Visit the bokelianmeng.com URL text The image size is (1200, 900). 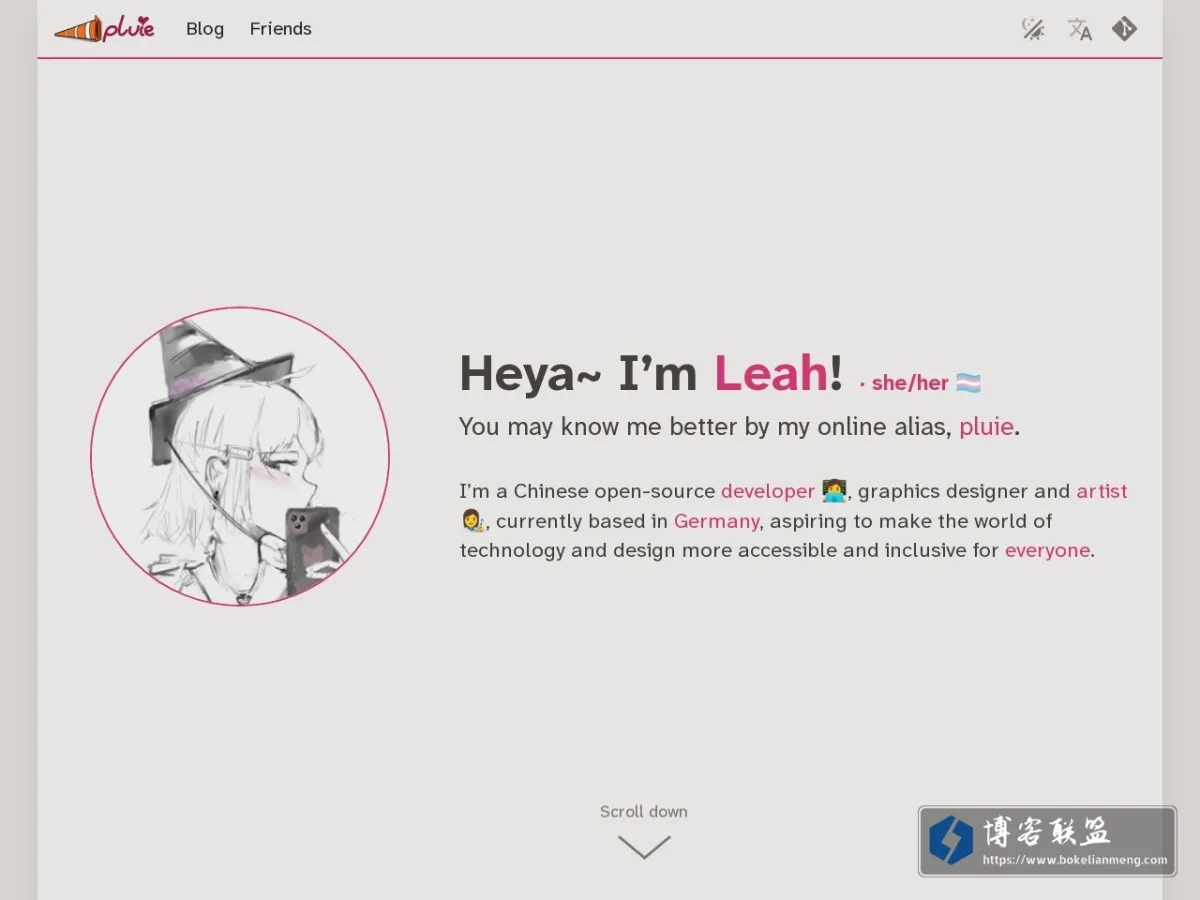[x=1075, y=859]
